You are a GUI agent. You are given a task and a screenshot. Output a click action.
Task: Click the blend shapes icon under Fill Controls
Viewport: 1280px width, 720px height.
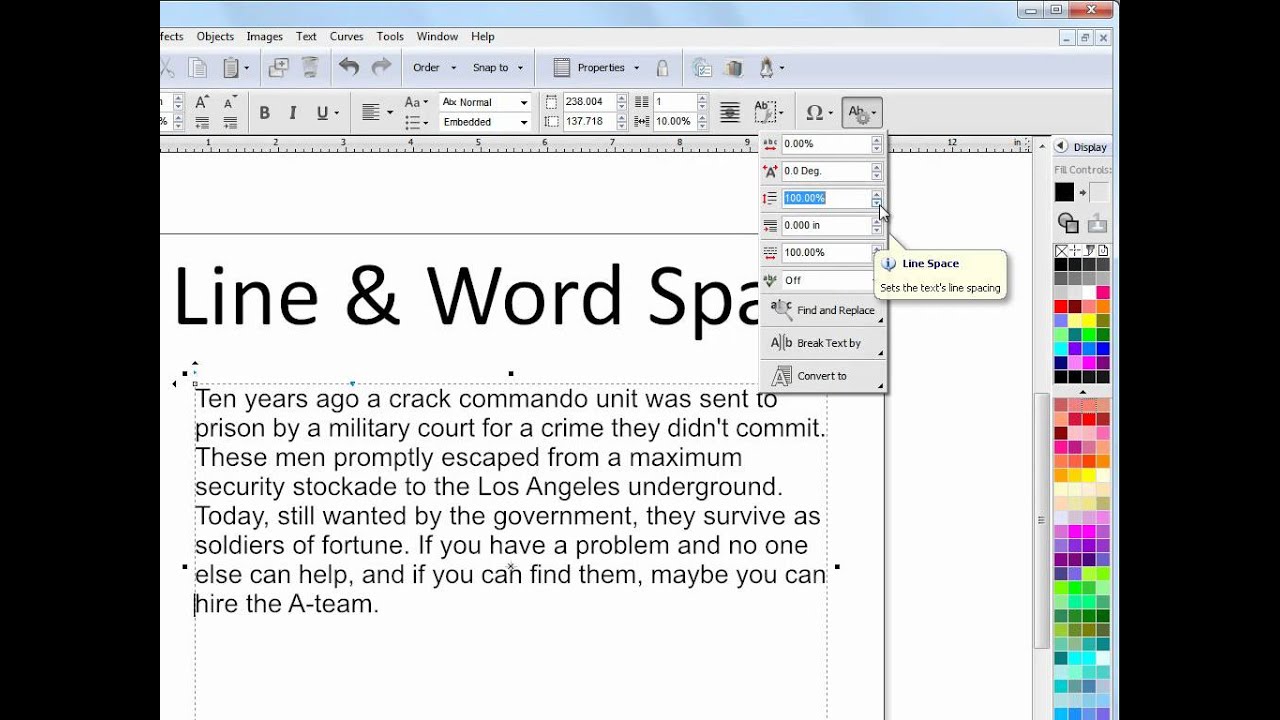1067,223
